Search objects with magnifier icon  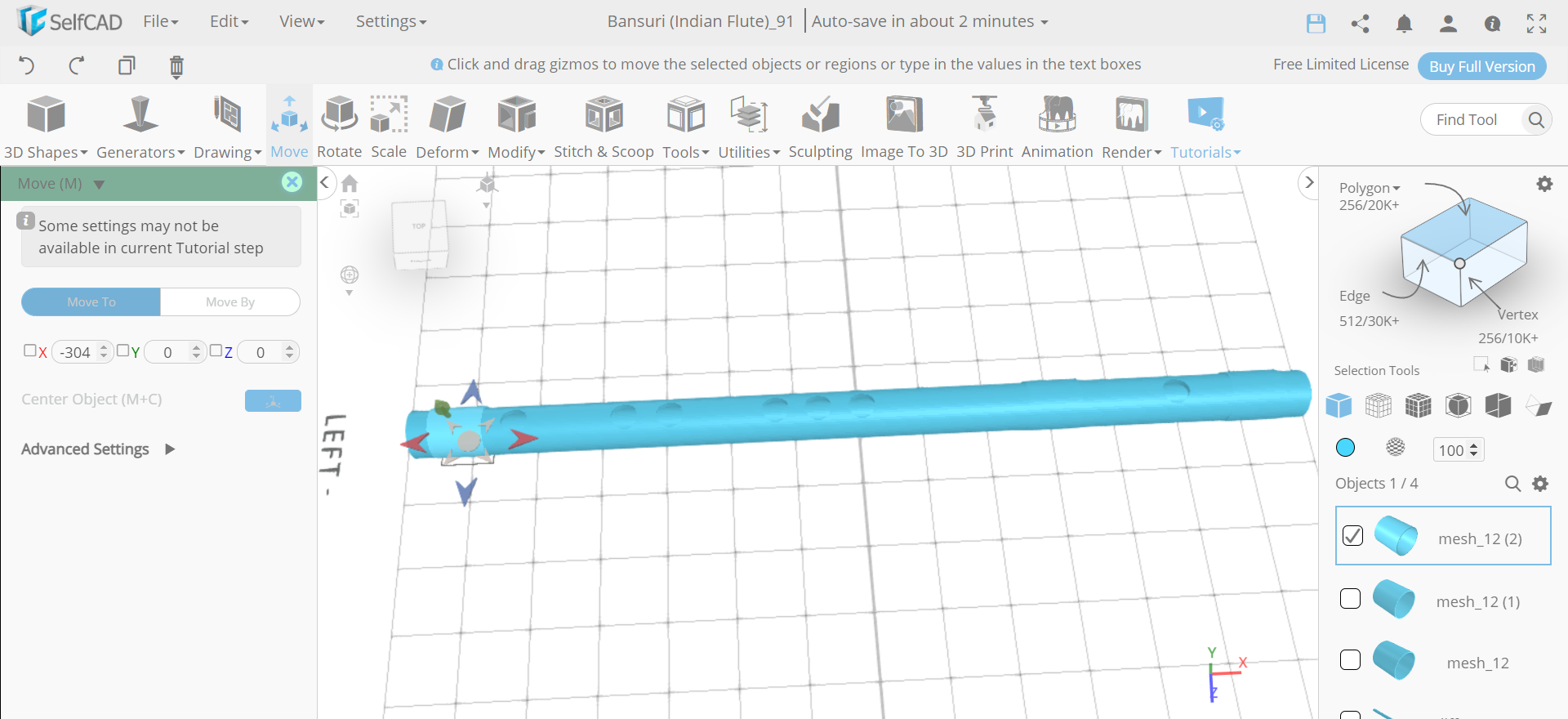(1512, 484)
